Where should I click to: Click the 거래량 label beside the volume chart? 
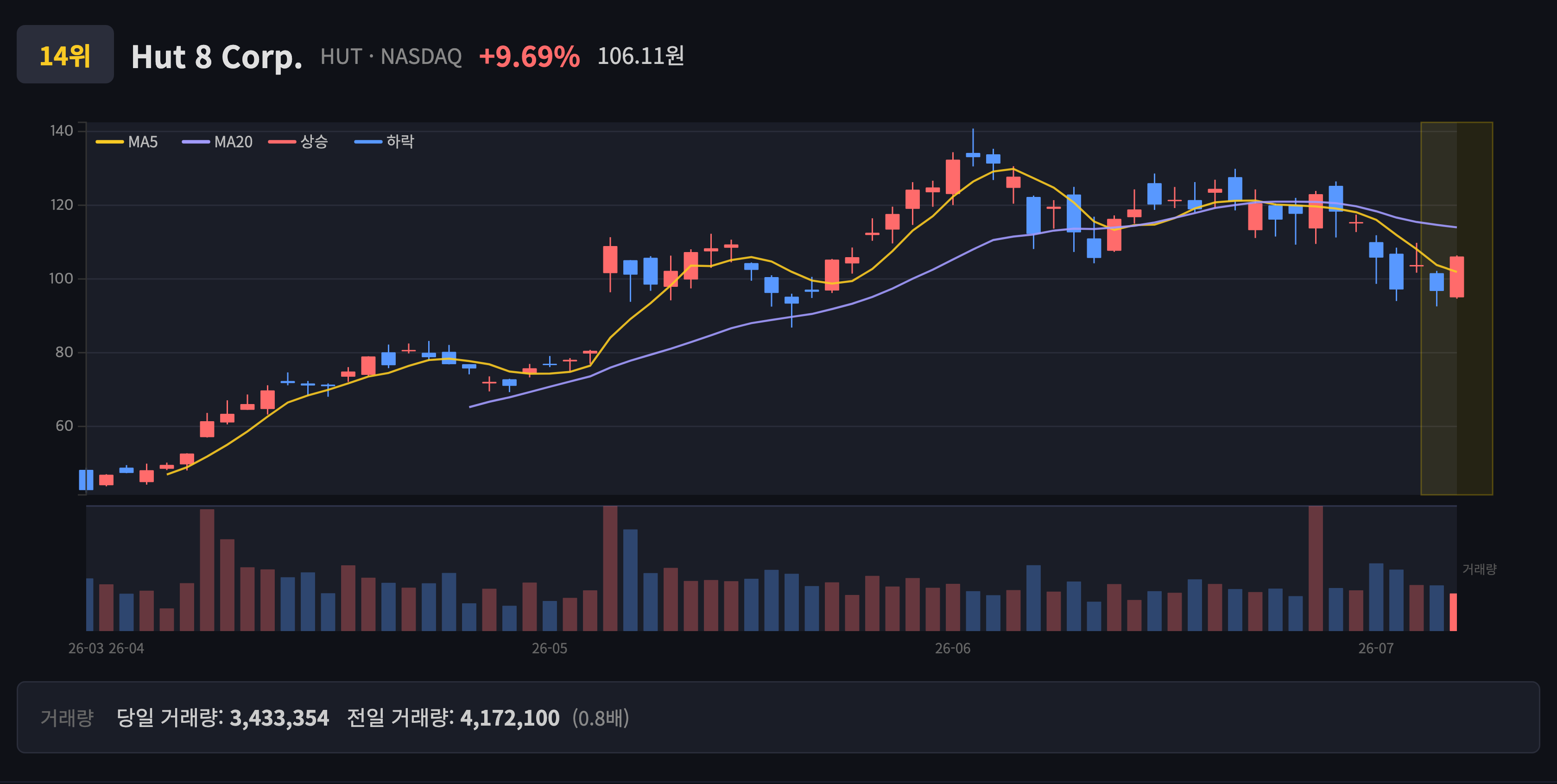[x=1479, y=569]
